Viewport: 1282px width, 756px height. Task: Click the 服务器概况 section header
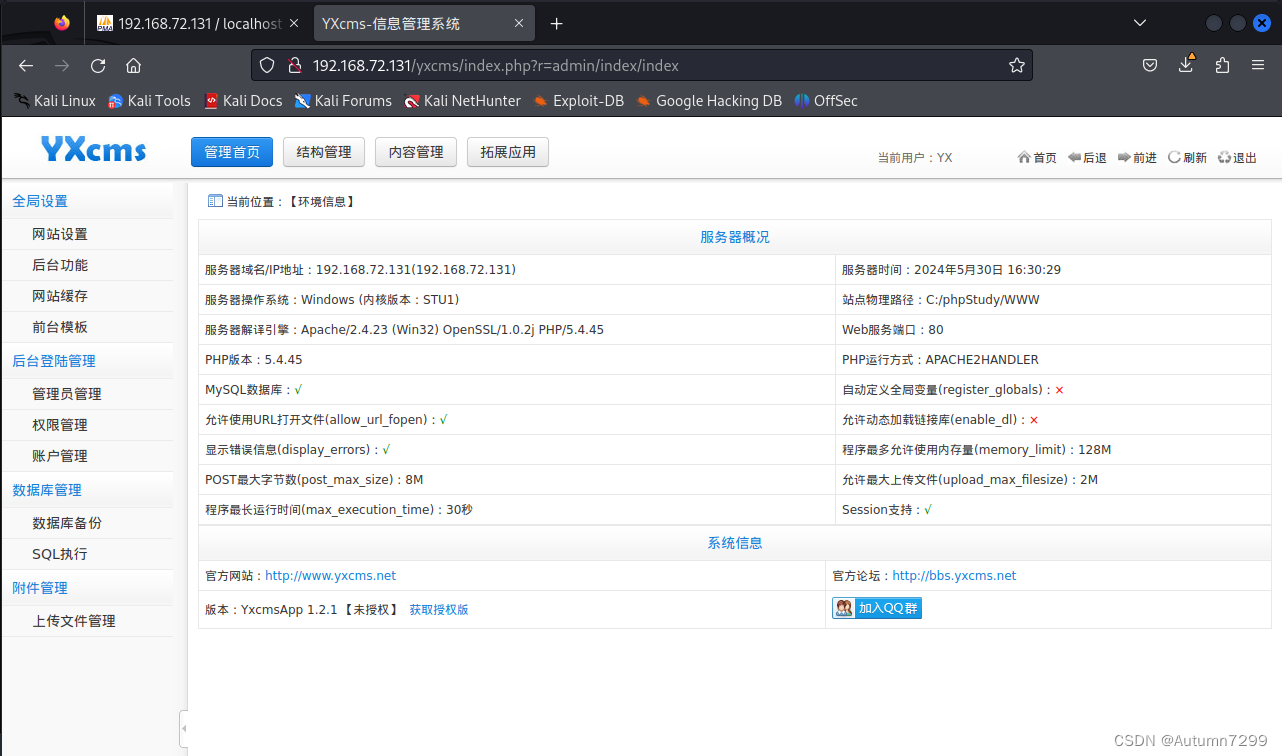click(x=735, y=238)
